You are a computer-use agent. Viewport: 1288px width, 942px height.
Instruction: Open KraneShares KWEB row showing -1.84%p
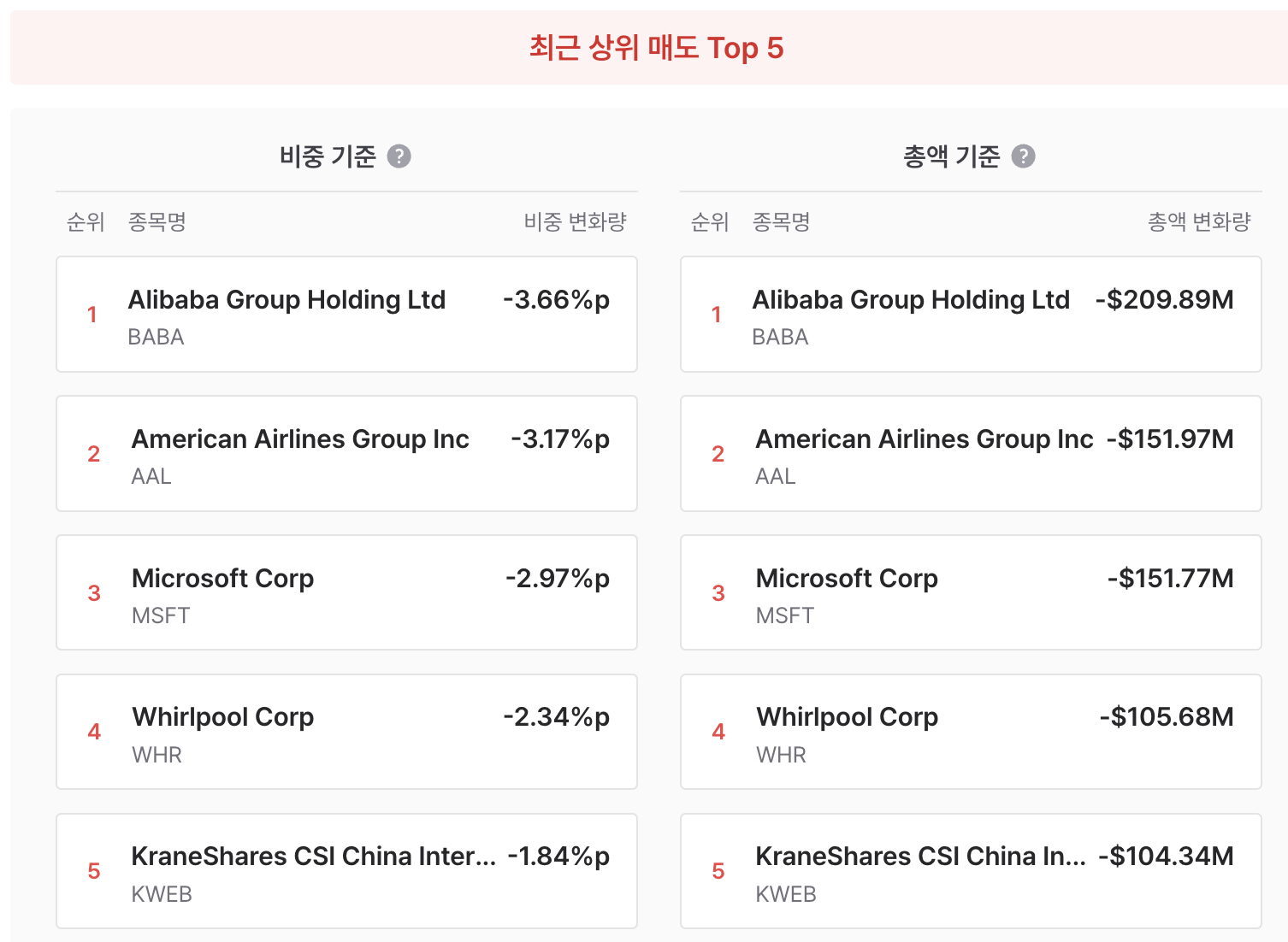(x=346, y=871)
